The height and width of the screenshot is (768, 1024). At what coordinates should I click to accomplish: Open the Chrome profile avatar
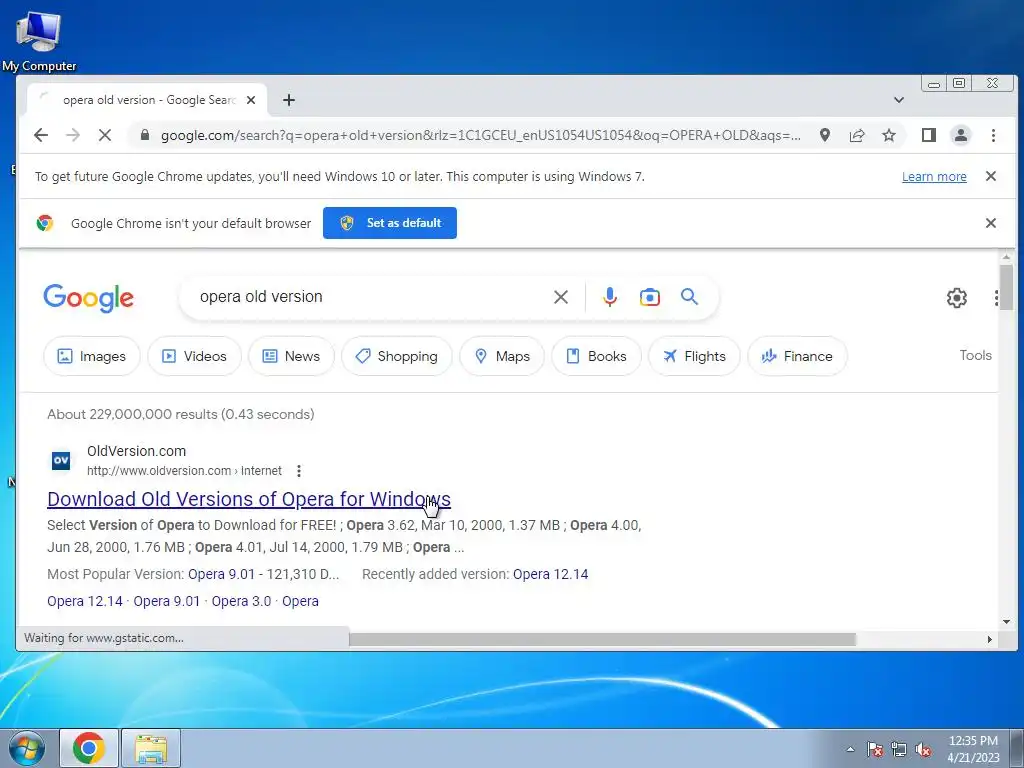tap(961, 135)
